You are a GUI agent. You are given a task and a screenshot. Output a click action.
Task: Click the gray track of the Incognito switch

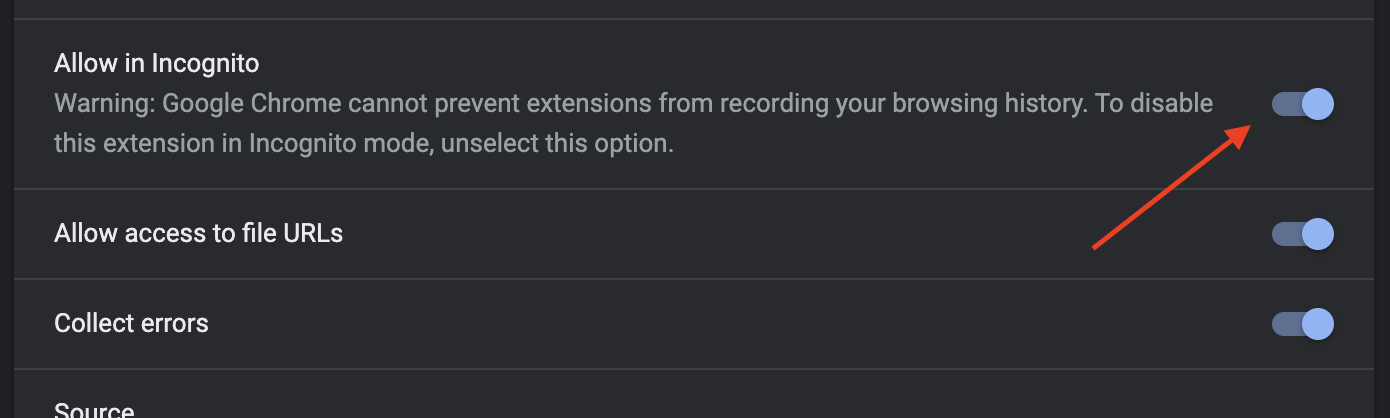coord(1287,104)
